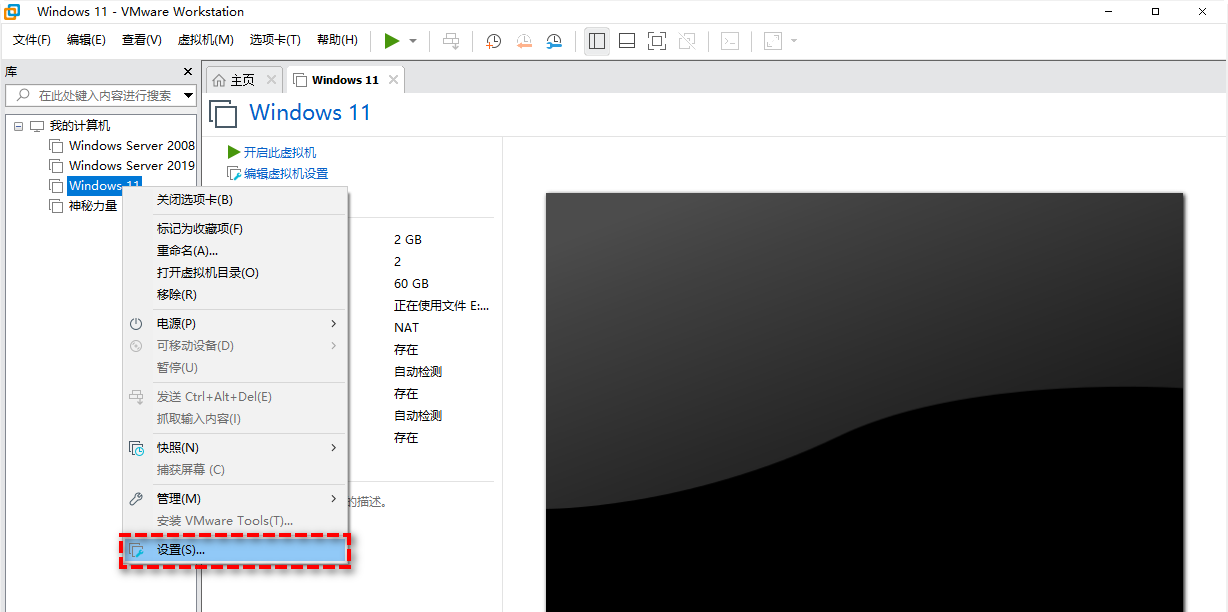
Task: Toggle the show/hide library panel button
Action: coord(597,41)
